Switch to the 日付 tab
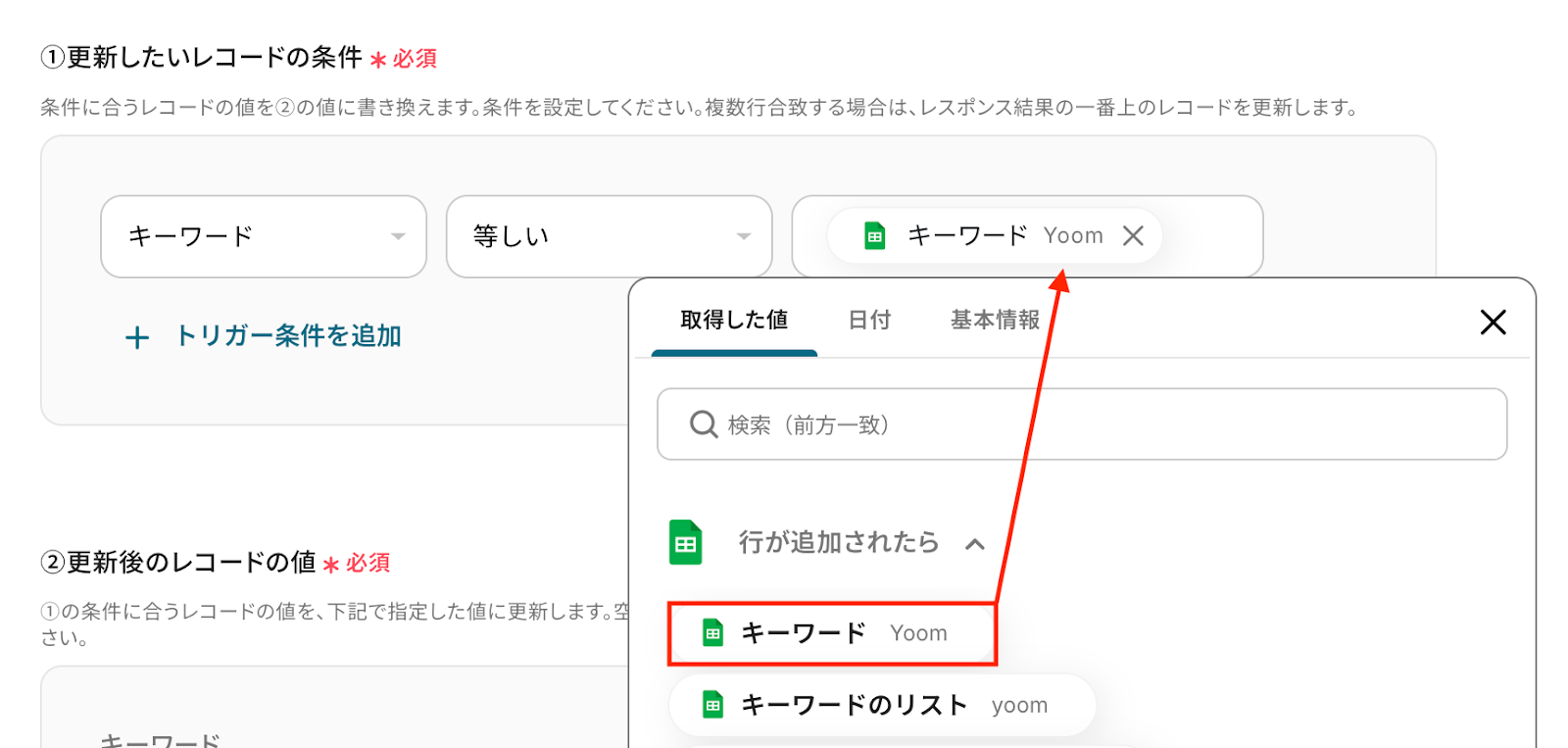The image size is (1568, 748). point(869,321)
